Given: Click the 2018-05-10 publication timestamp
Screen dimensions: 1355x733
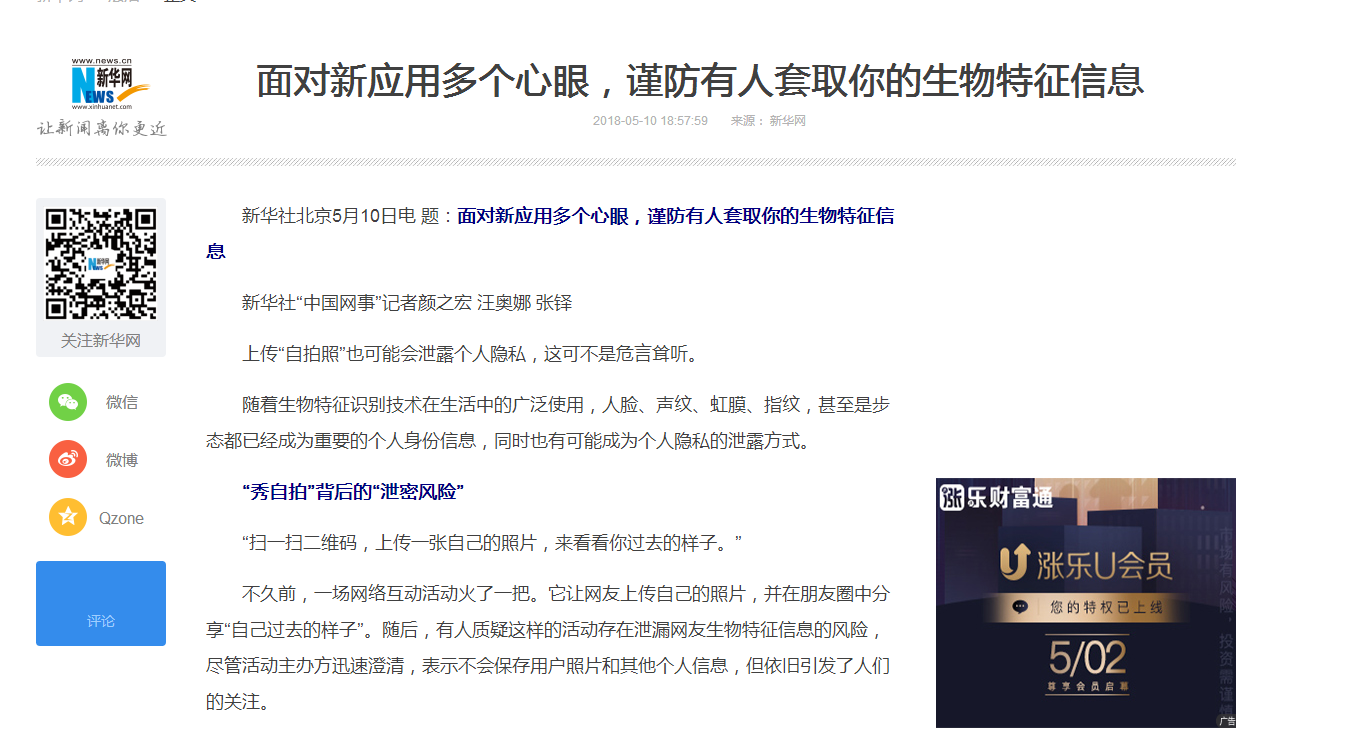Looking at the screenshot, I should (650, 121).
